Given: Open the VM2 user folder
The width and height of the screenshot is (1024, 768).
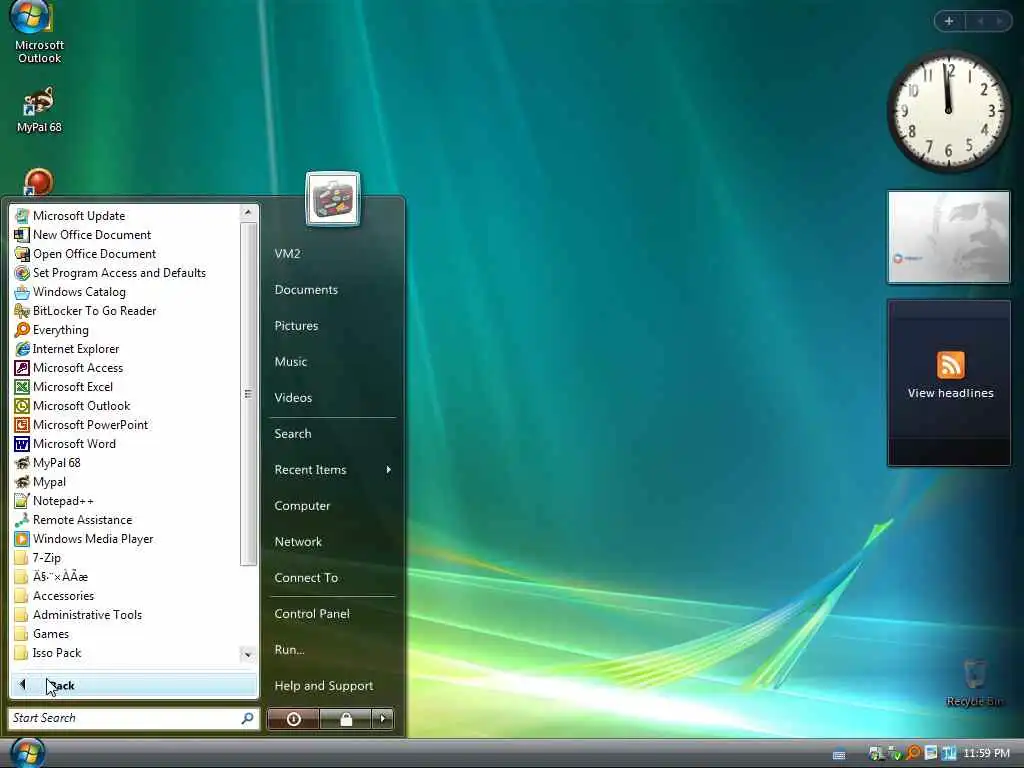Looking at the screenshot, I should coord(287,253).
